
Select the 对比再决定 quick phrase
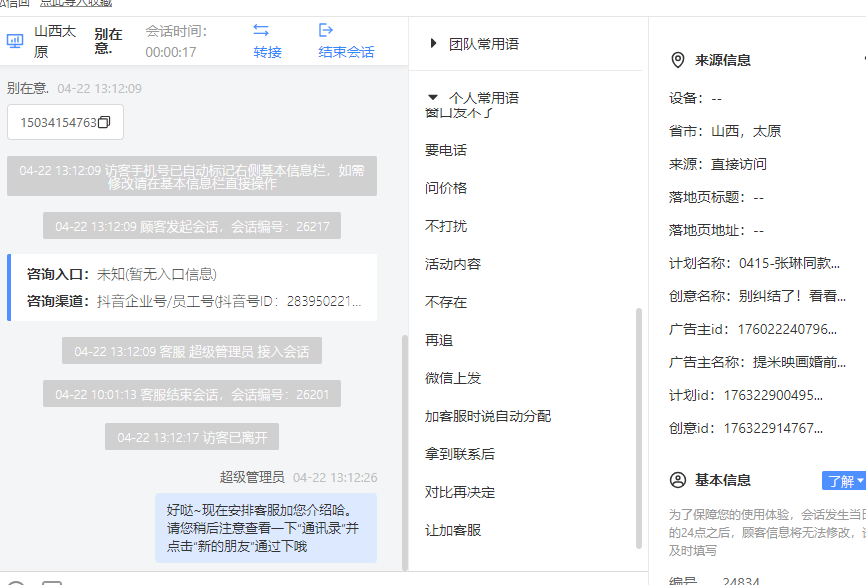(460, 492)
